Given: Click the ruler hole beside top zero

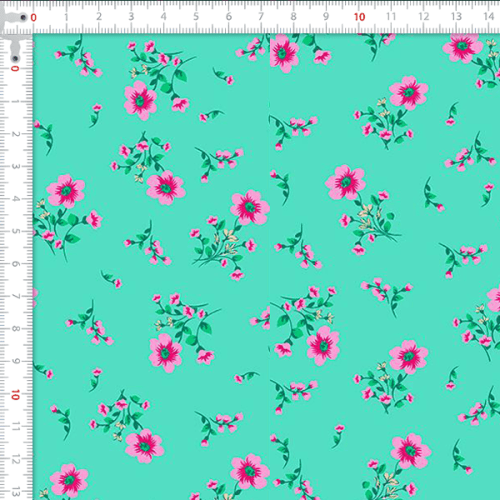Looking at the screenshot, I should [x=23, y=17].
